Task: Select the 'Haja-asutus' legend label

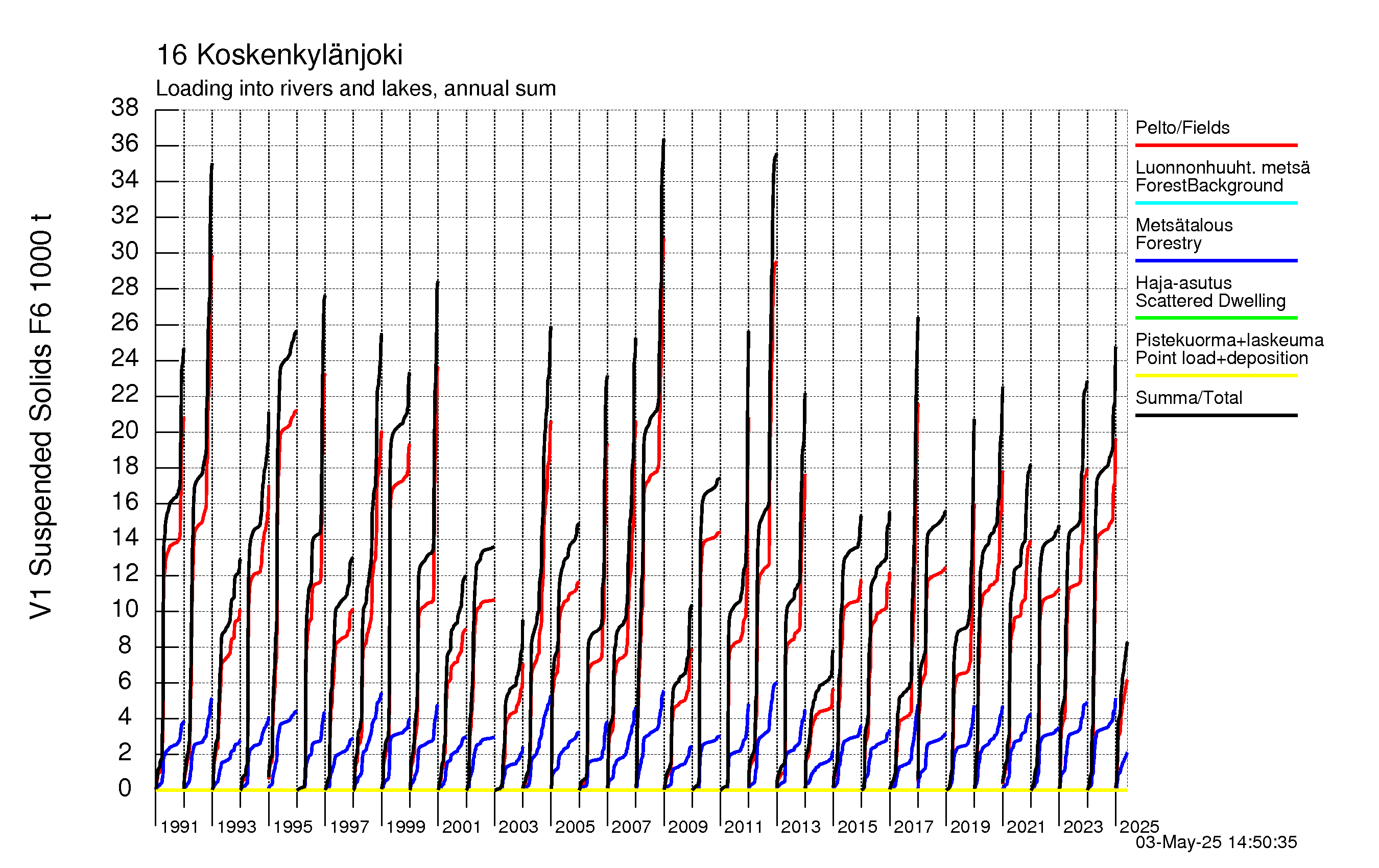Action: (1183, 283)
